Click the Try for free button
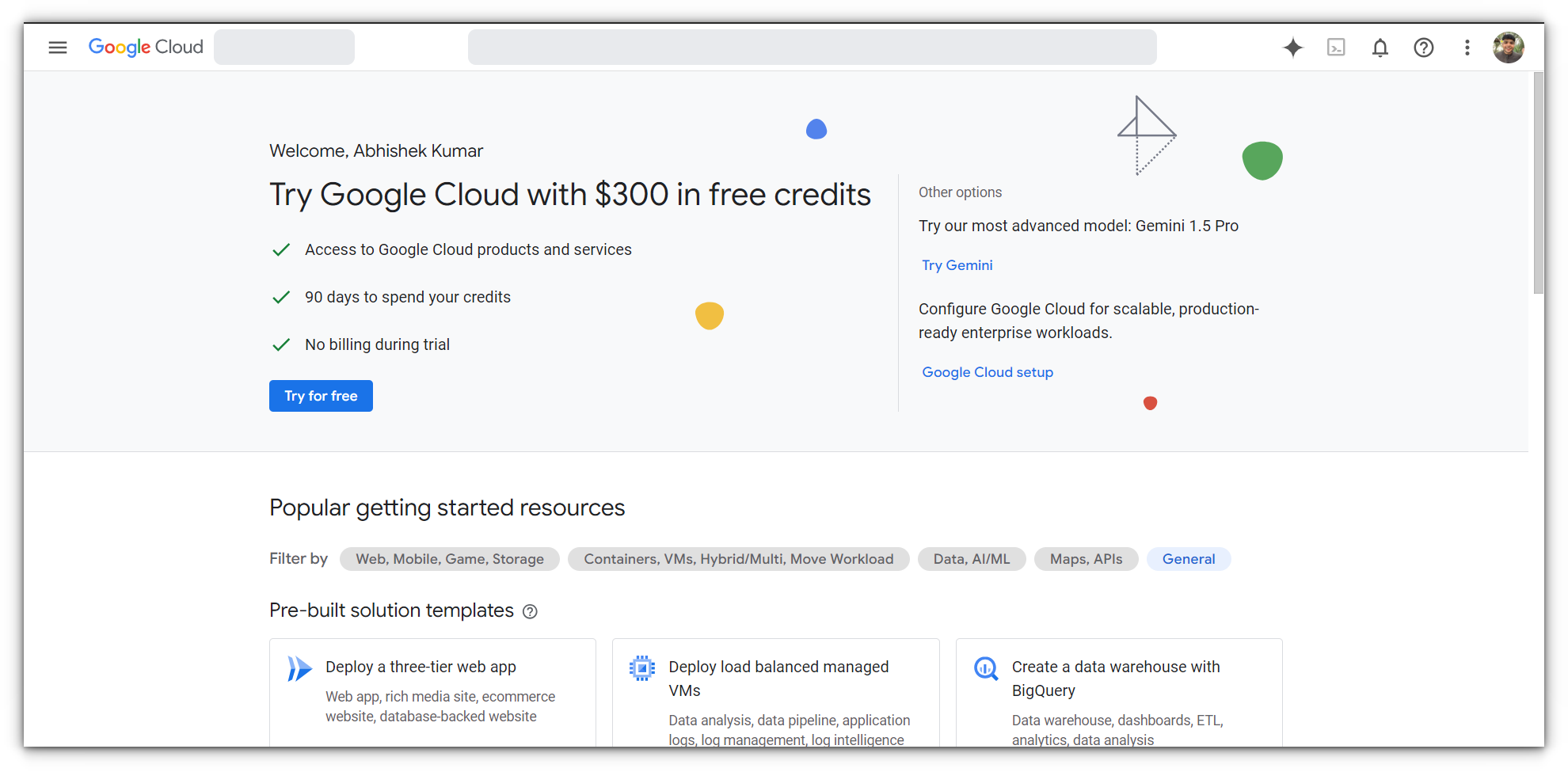This screenshot has width=1568, height=772. click(321, 395)
